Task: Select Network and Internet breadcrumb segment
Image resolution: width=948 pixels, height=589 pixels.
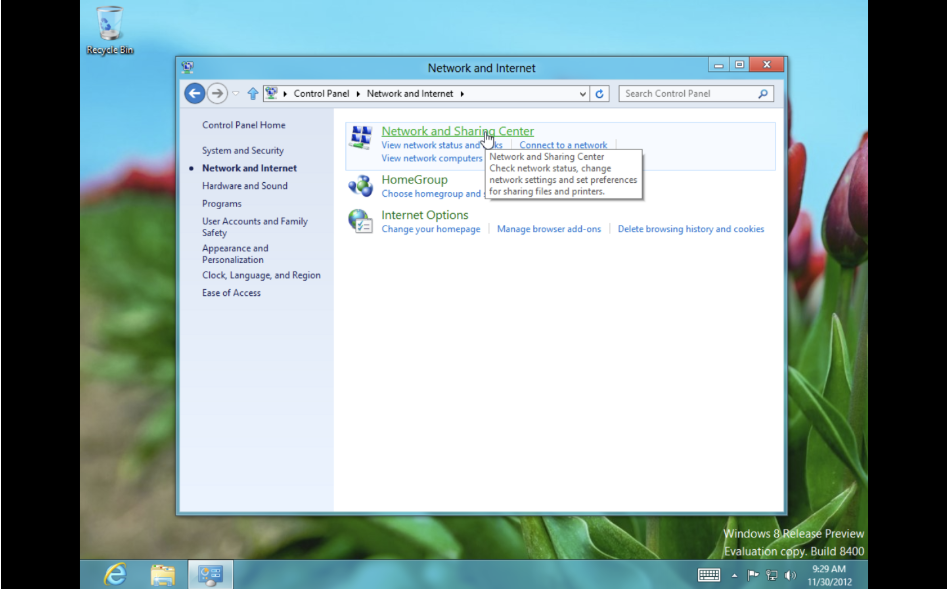Action: pos(410,94)
